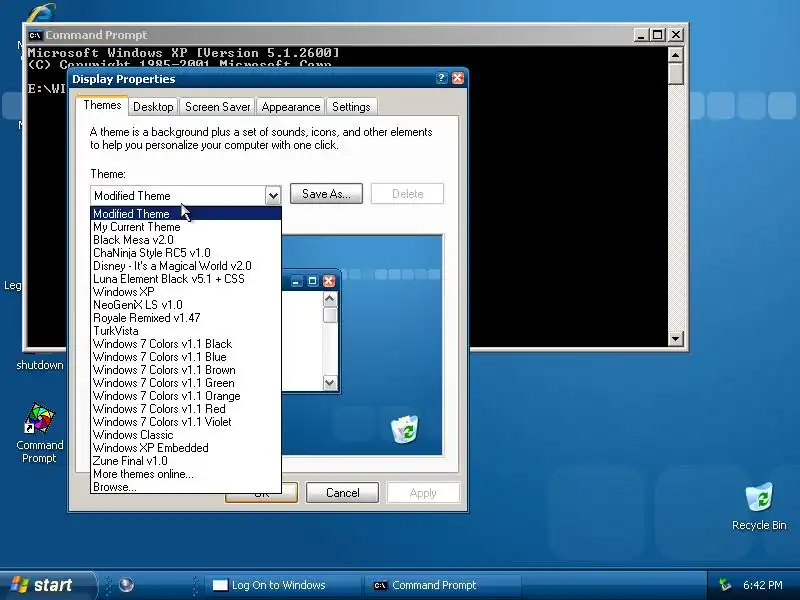Click the recycle bin in the theme preview
Screen dimensions: 800x600
[405, 429]
